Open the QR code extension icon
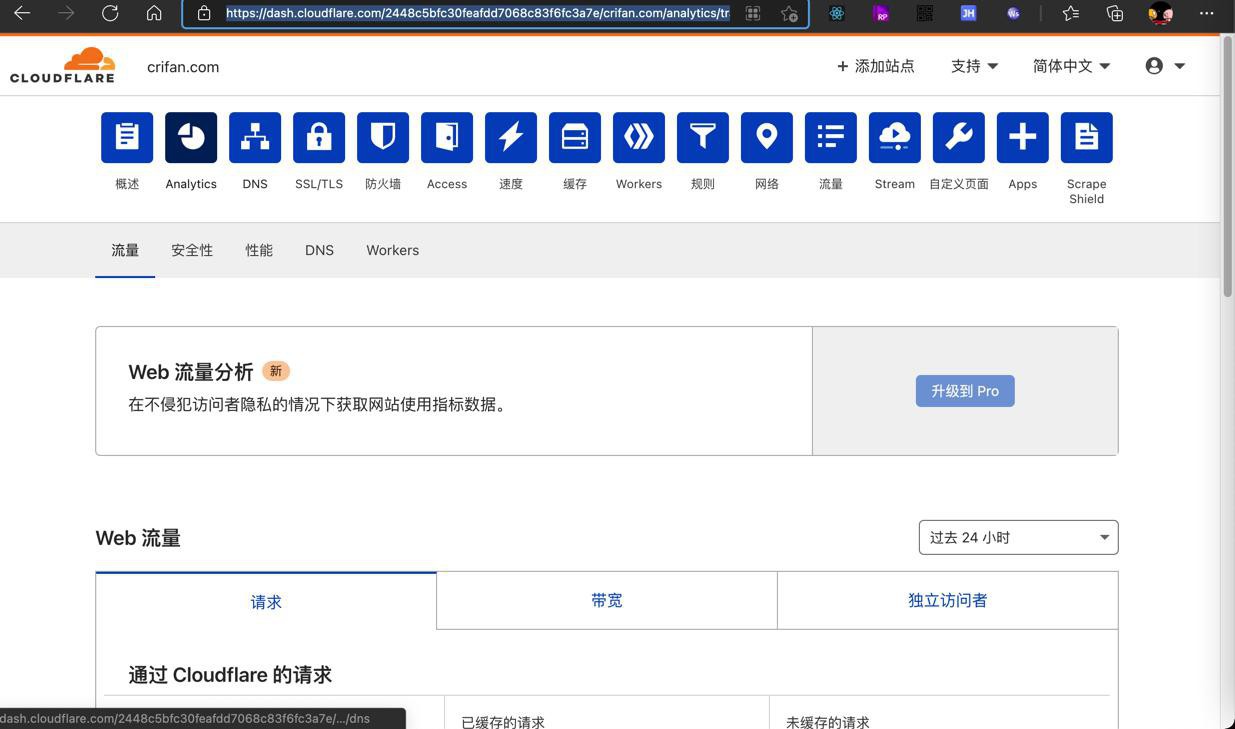Screen dimensions: 1235x729 (925, 13)
